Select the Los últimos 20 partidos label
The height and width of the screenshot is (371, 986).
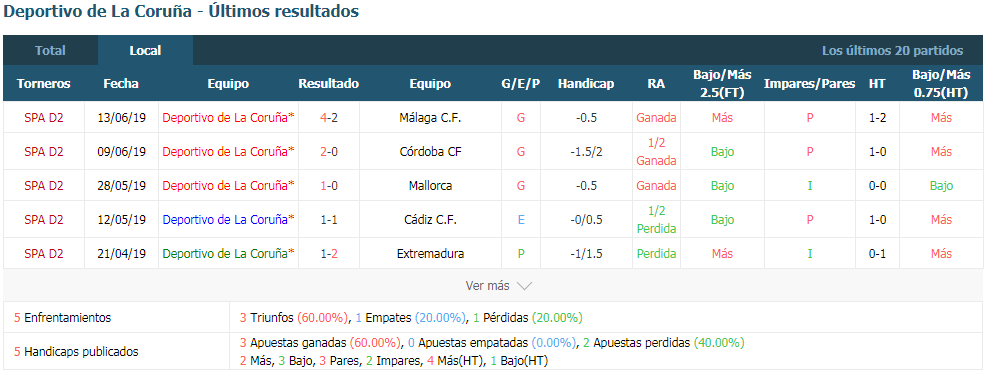pos(892,51)
